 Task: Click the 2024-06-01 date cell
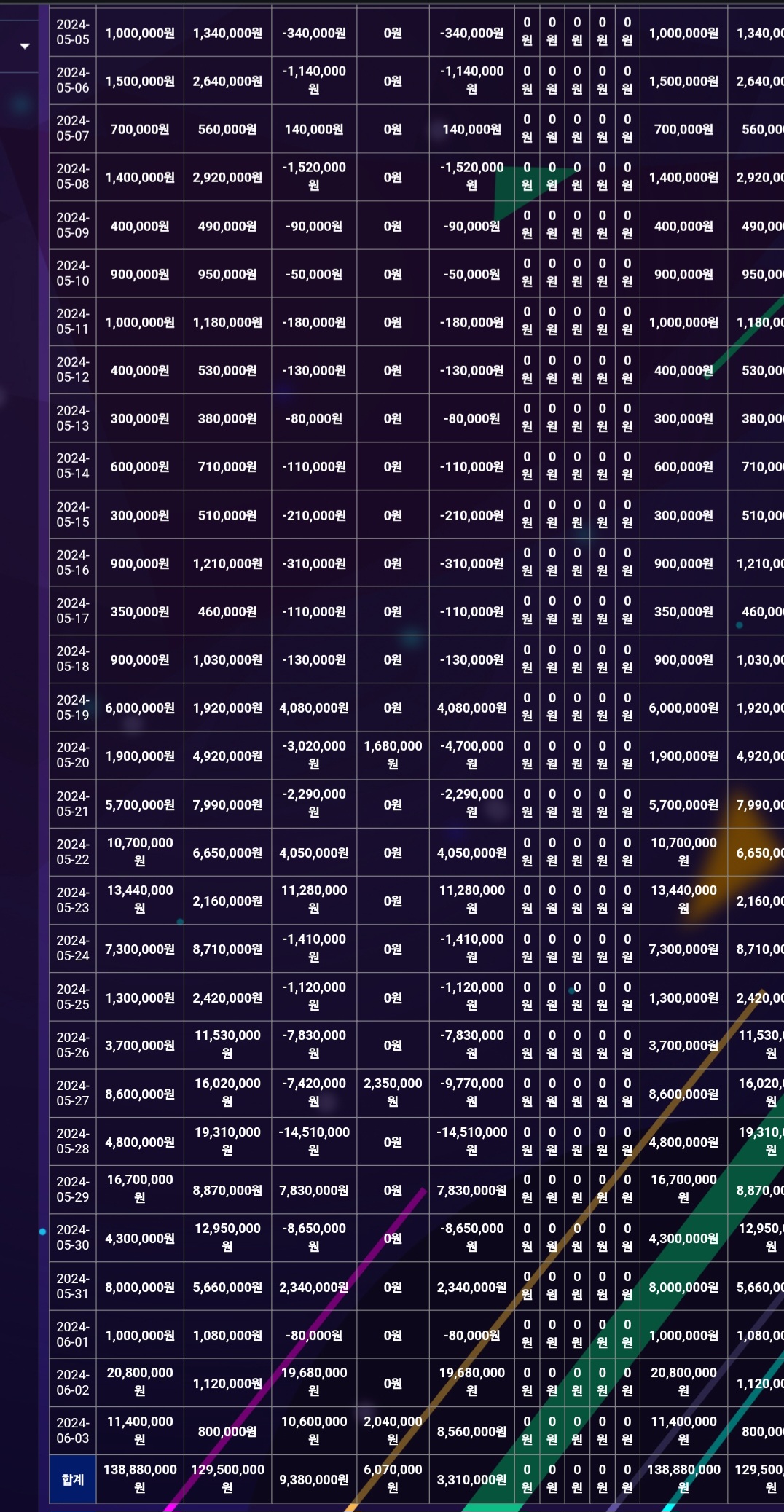[73, 1335]
